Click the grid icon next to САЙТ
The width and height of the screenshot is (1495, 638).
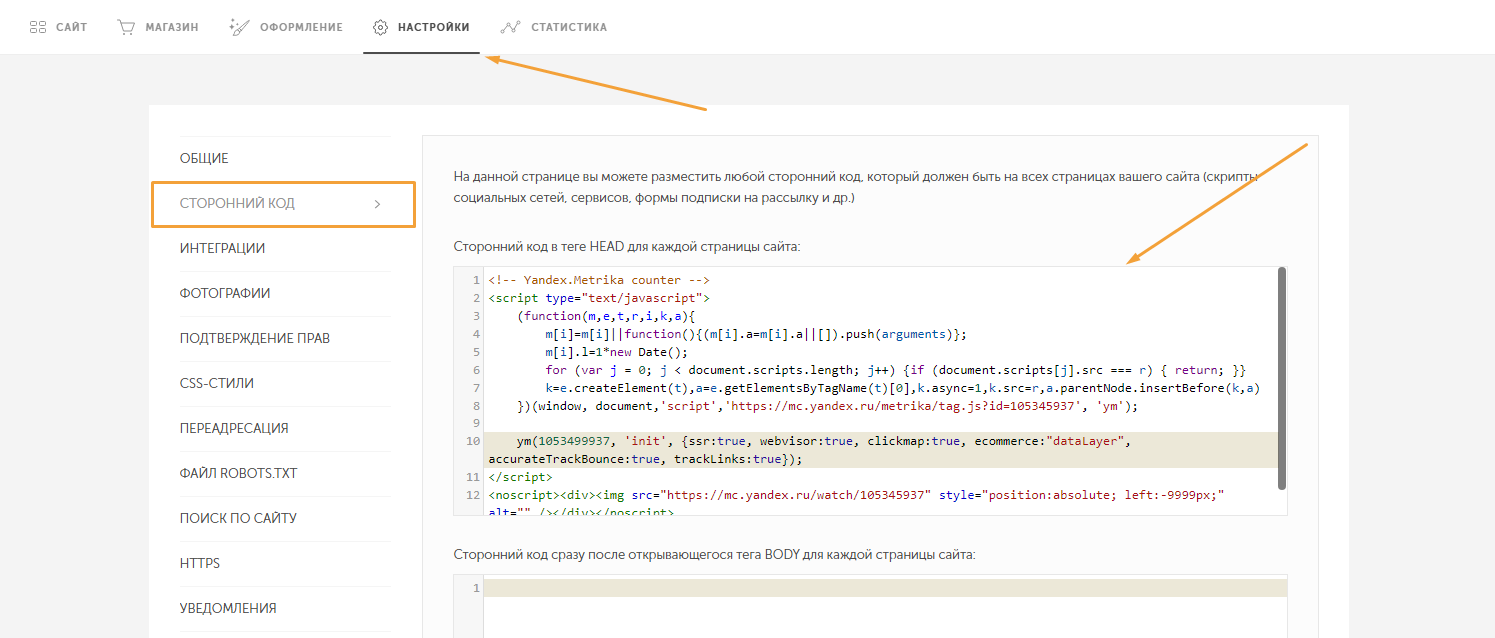[x=38, y=27]
